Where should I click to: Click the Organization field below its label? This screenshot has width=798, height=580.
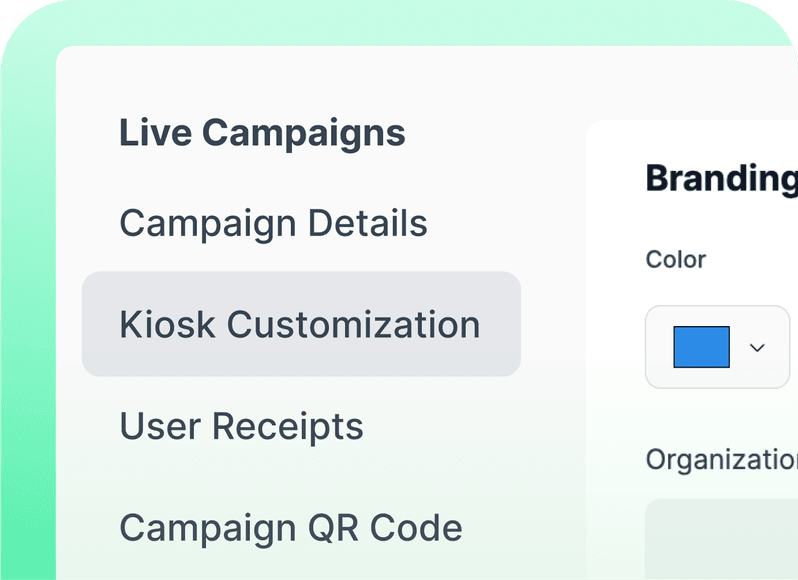click(x=722, y=539)
